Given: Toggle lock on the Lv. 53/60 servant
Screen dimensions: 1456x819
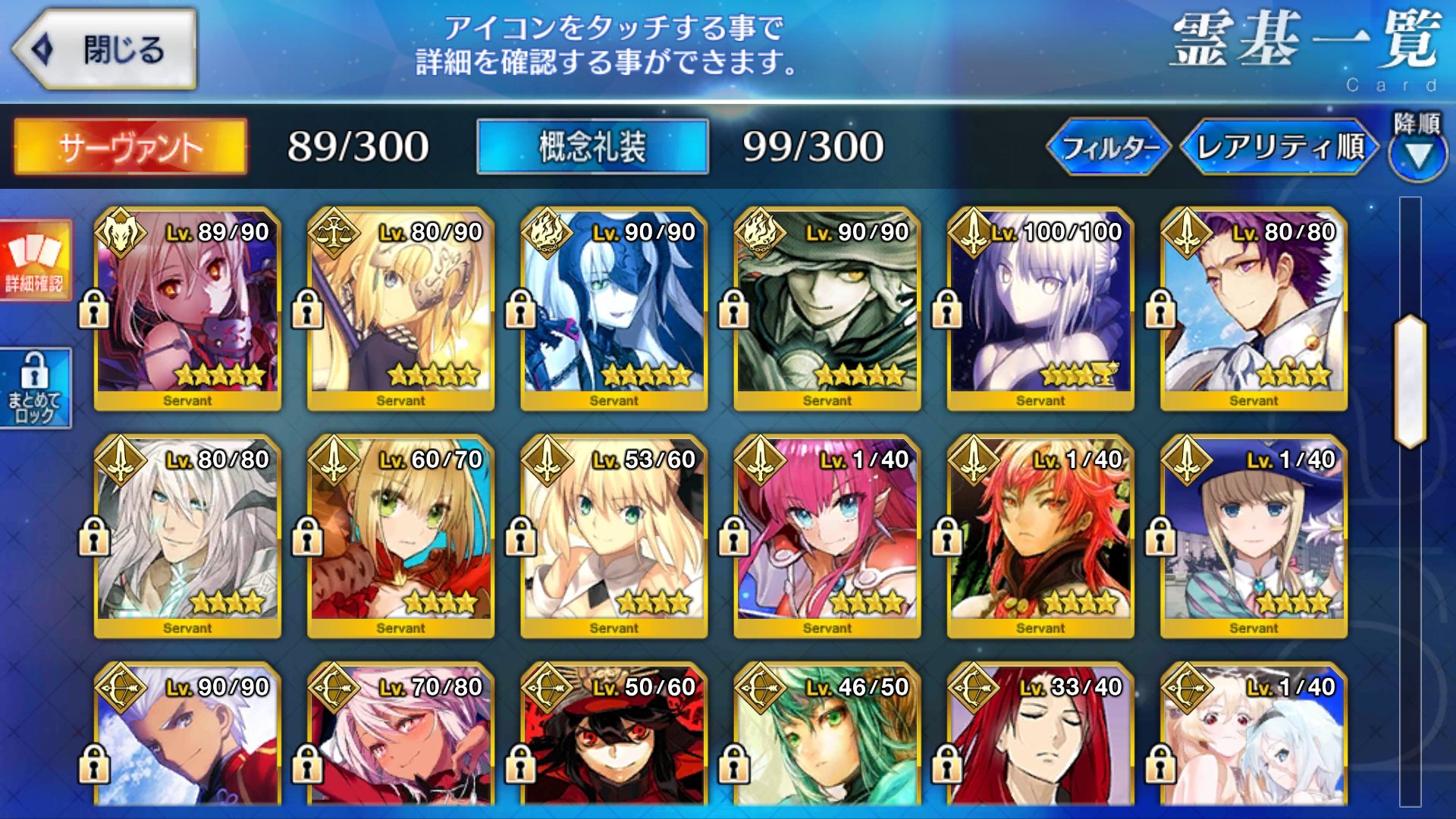Looking at the screenshot, I should (x=520, y=536).
